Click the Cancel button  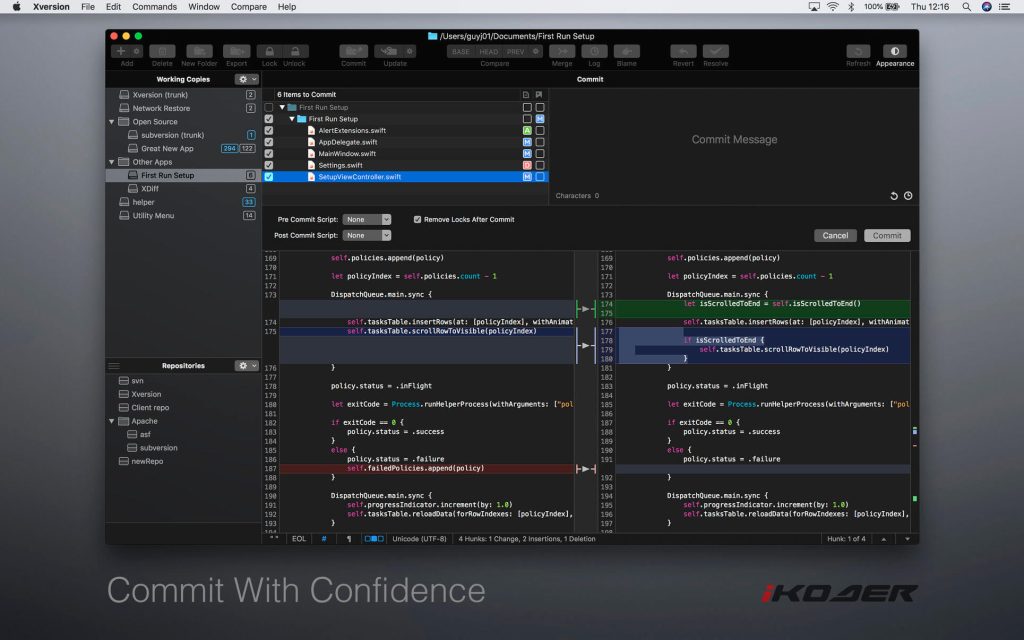coord(835,236)
